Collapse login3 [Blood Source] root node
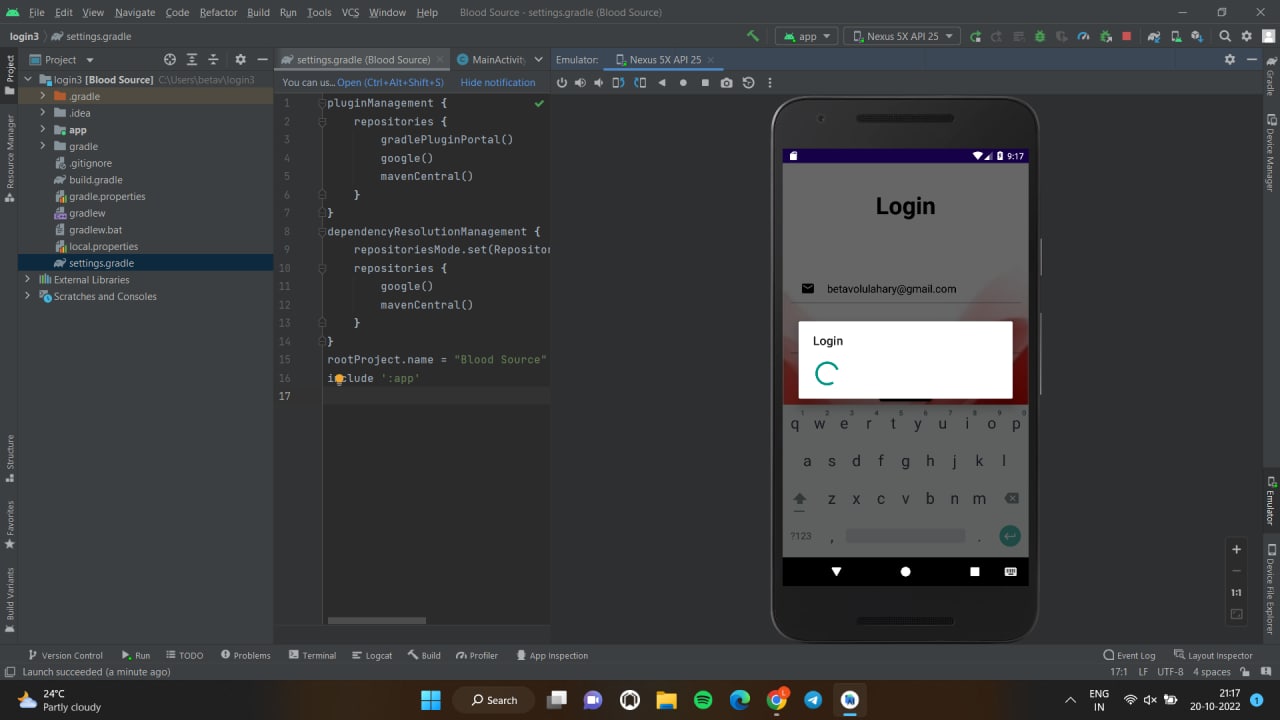1280x720 pixels. [x=27, y=80]
